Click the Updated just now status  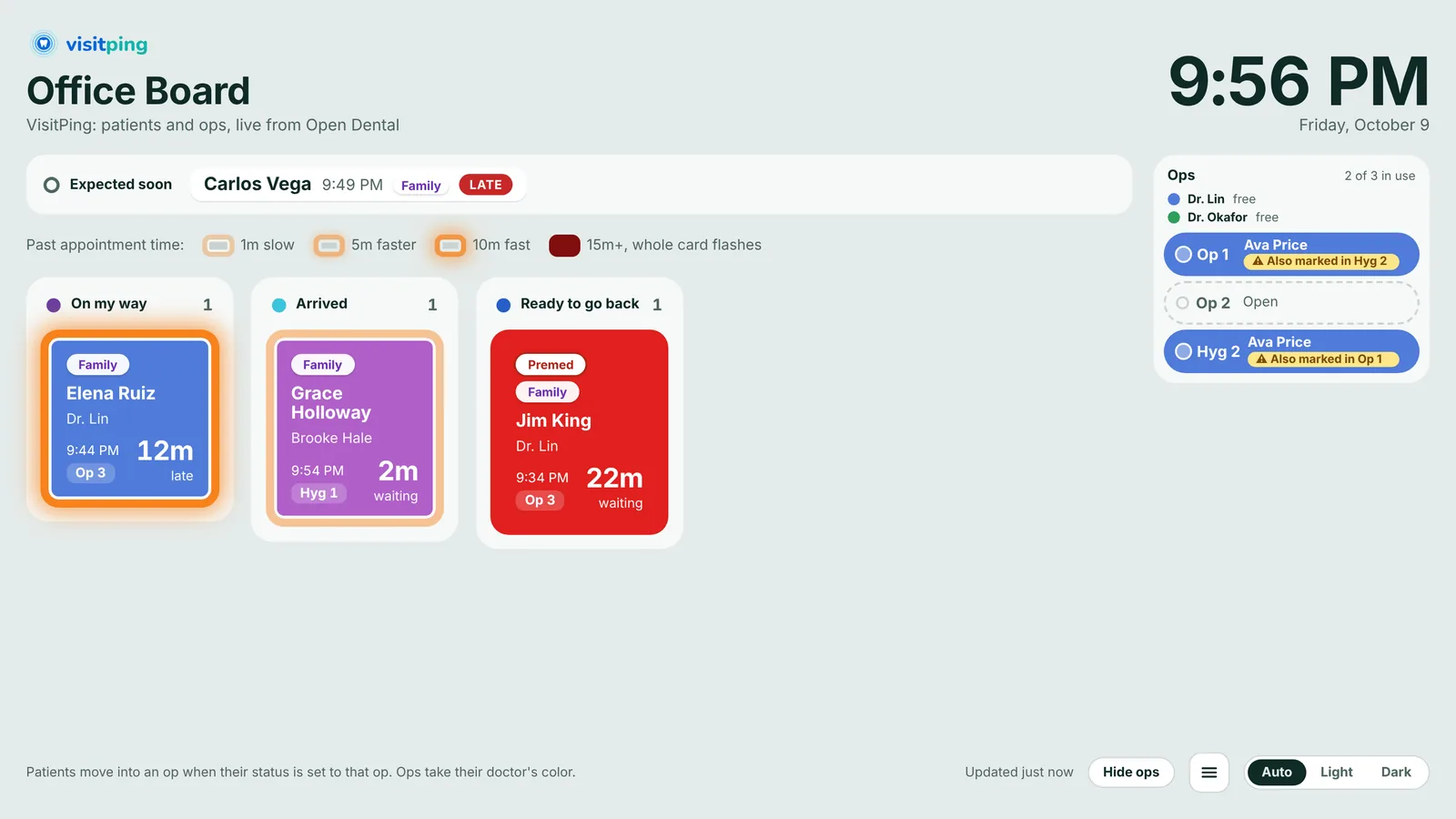click(x=1019, y=773)
